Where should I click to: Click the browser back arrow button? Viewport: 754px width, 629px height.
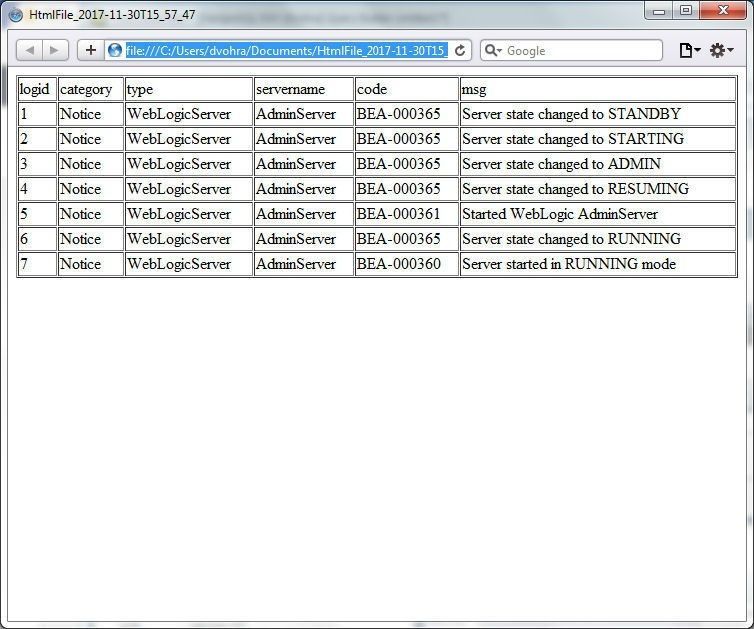[30, 50]
